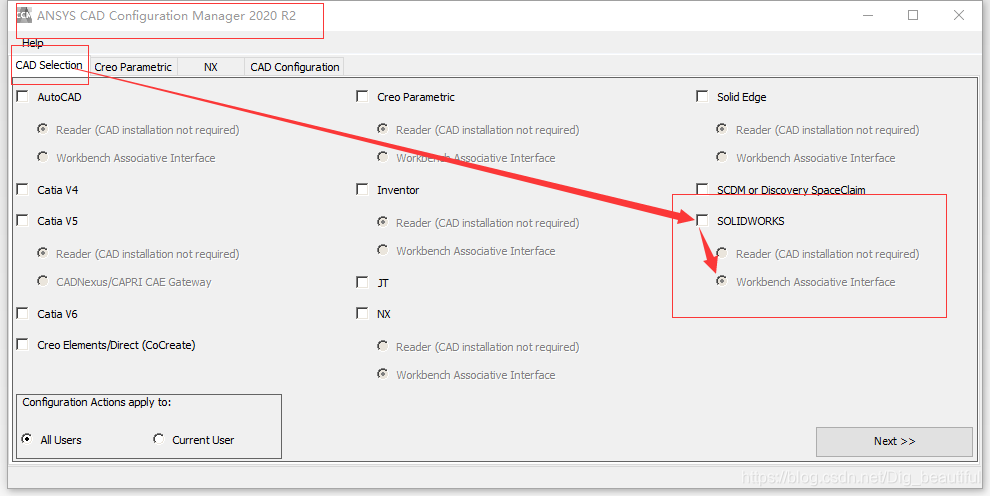
Task: Enable the Solid Edge checkbox
Action: click(x=702, y=97)
